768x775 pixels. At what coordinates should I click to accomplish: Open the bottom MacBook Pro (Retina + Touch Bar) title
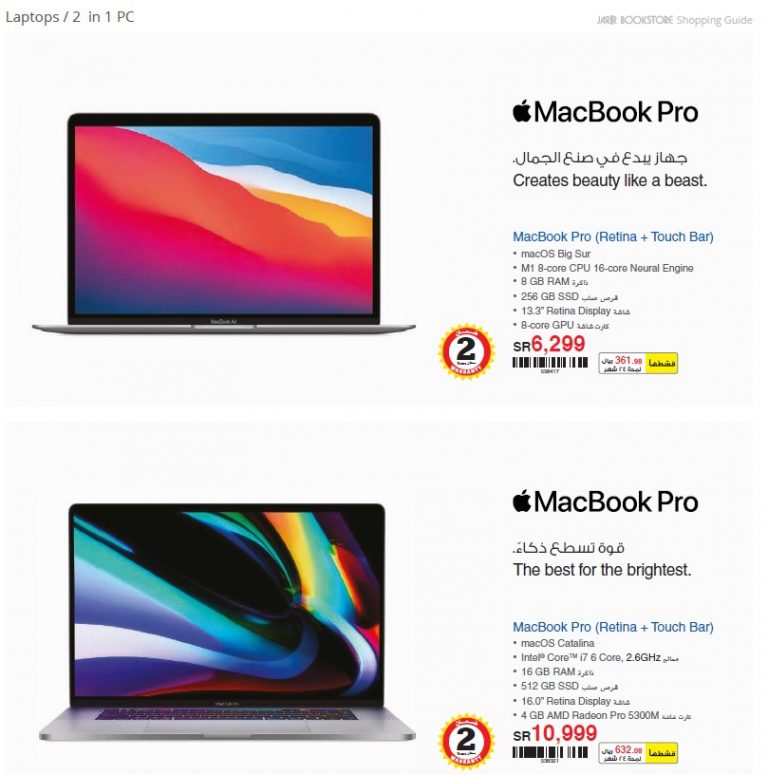tap(613, 627)
